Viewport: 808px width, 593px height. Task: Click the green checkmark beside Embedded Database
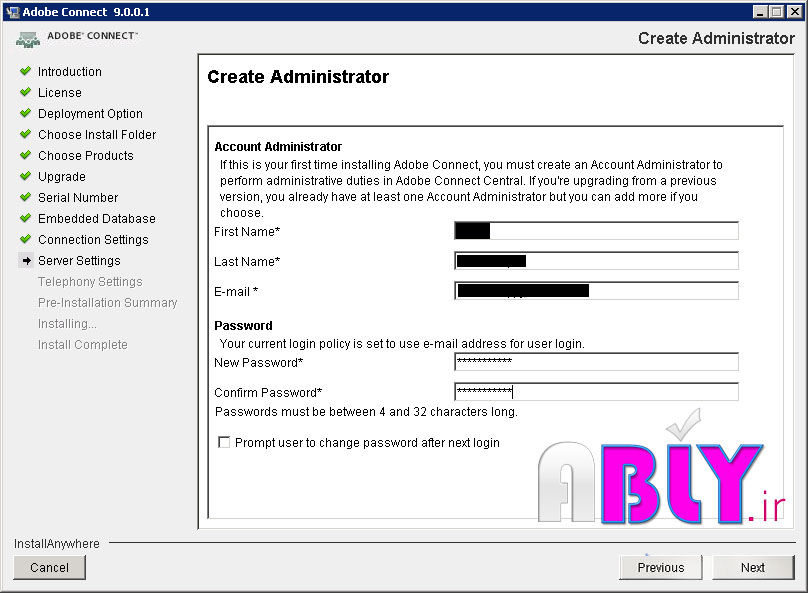click(x=25, y=218)
